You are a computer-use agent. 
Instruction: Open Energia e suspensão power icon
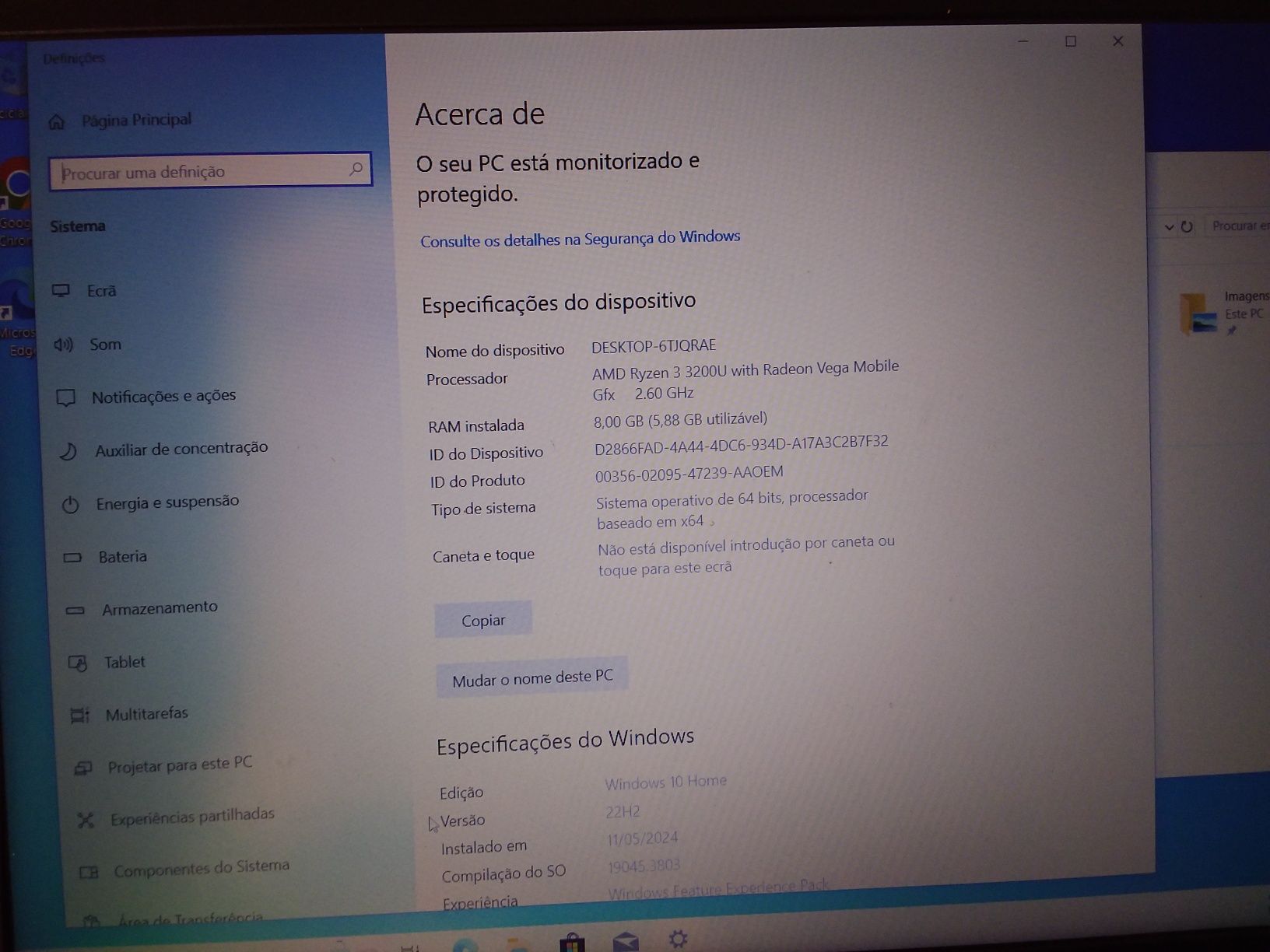coord(71,505)
